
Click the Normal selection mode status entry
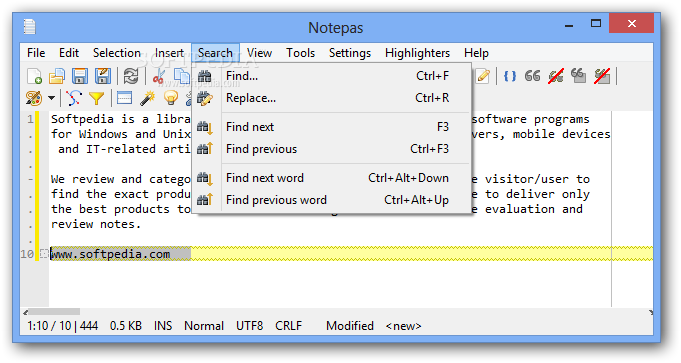(204, 326)
